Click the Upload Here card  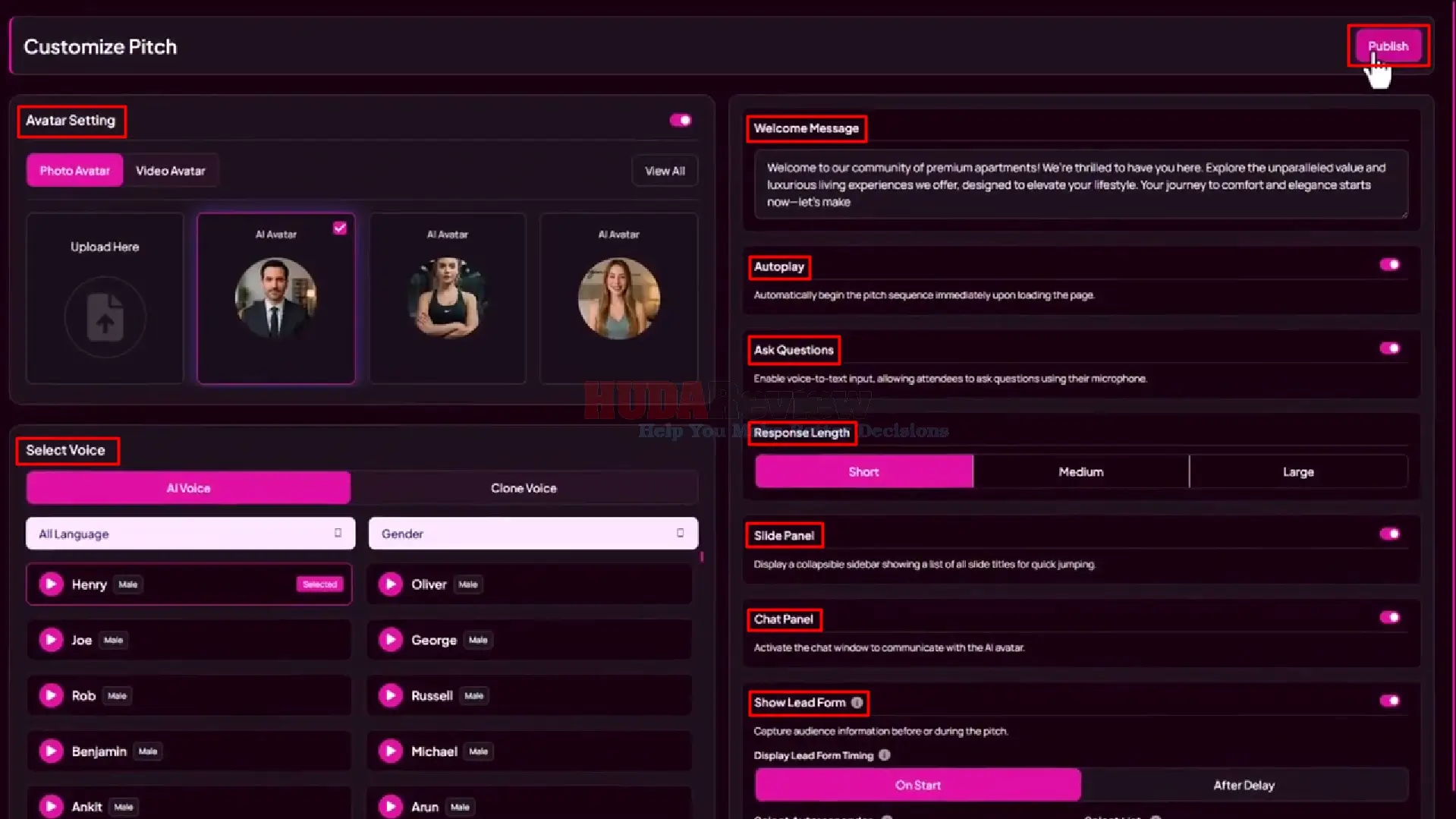coord(105,298)
